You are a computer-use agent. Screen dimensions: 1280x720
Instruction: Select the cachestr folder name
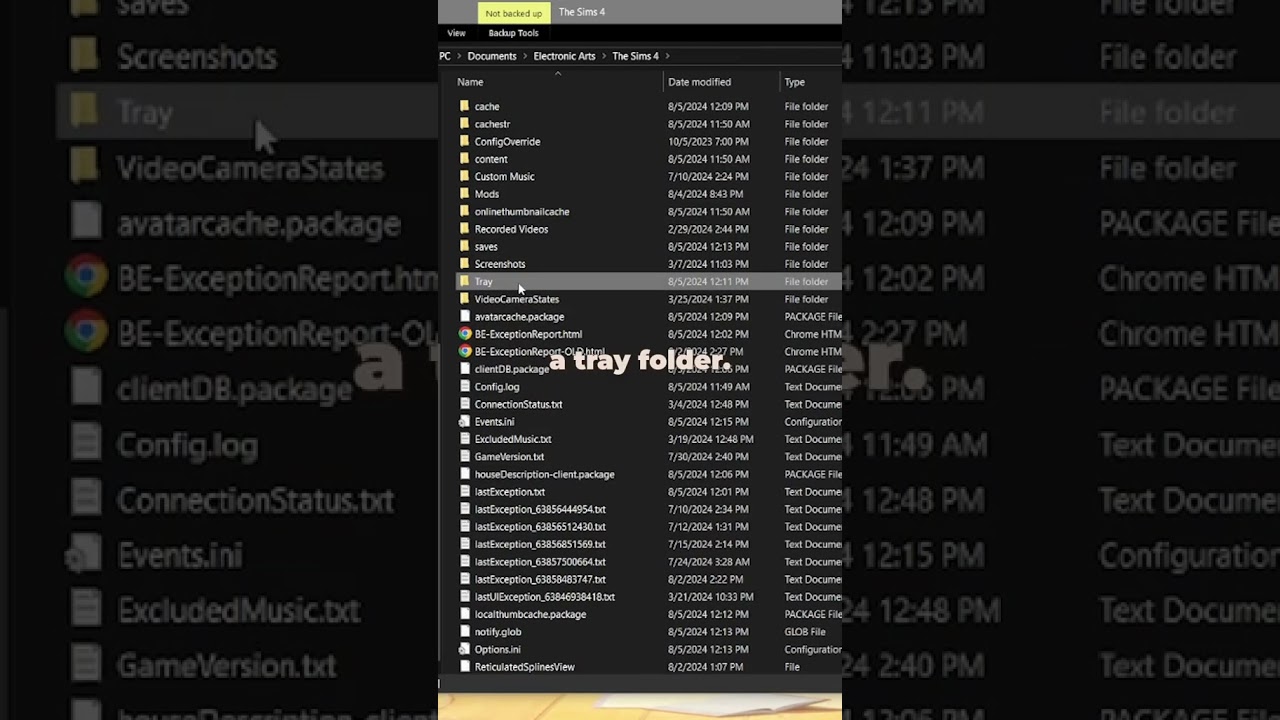pyautogui.click(x=492, y=124)
